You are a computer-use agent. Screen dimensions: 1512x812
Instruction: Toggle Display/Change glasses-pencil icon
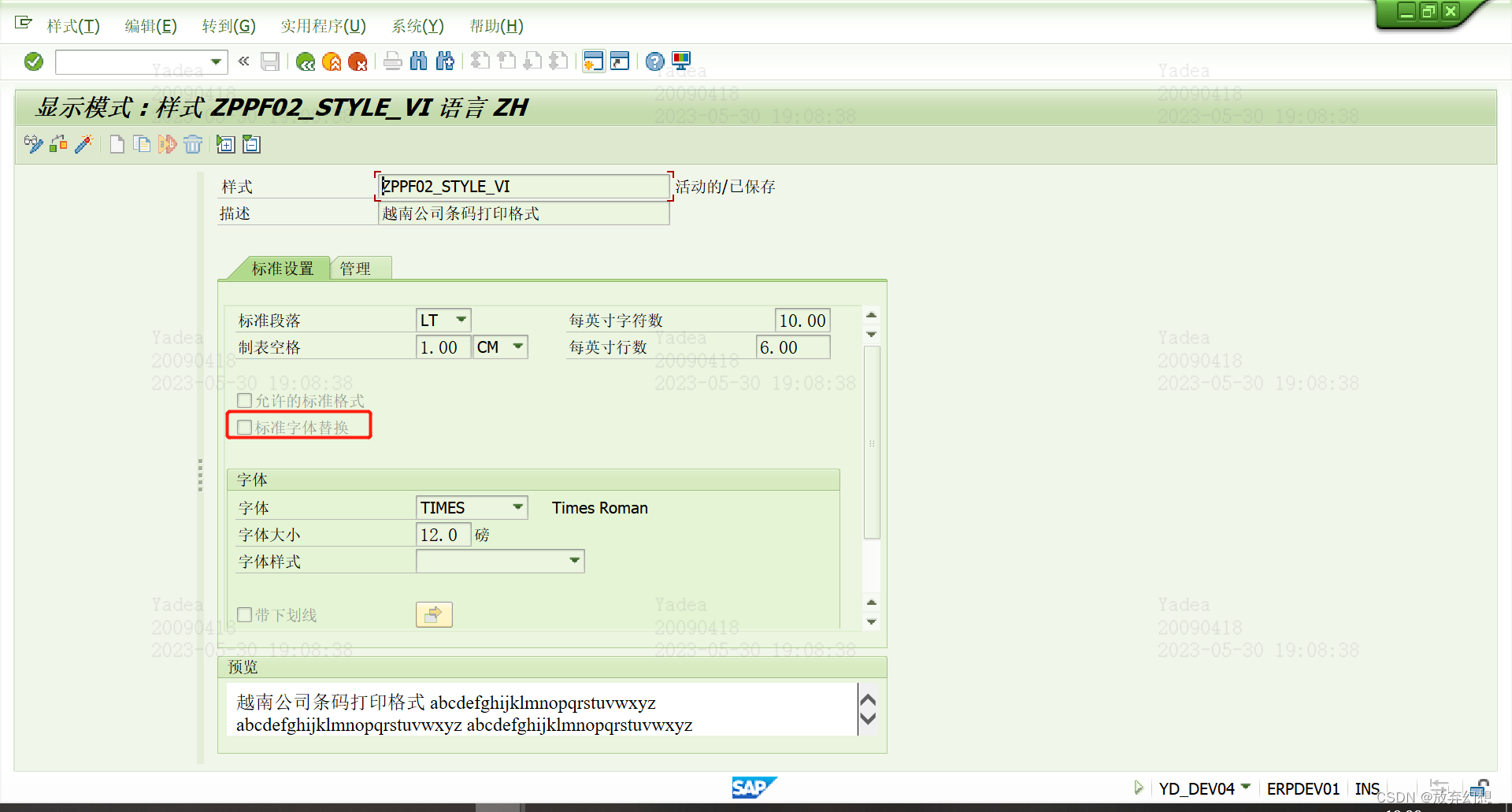click(34, 144)
